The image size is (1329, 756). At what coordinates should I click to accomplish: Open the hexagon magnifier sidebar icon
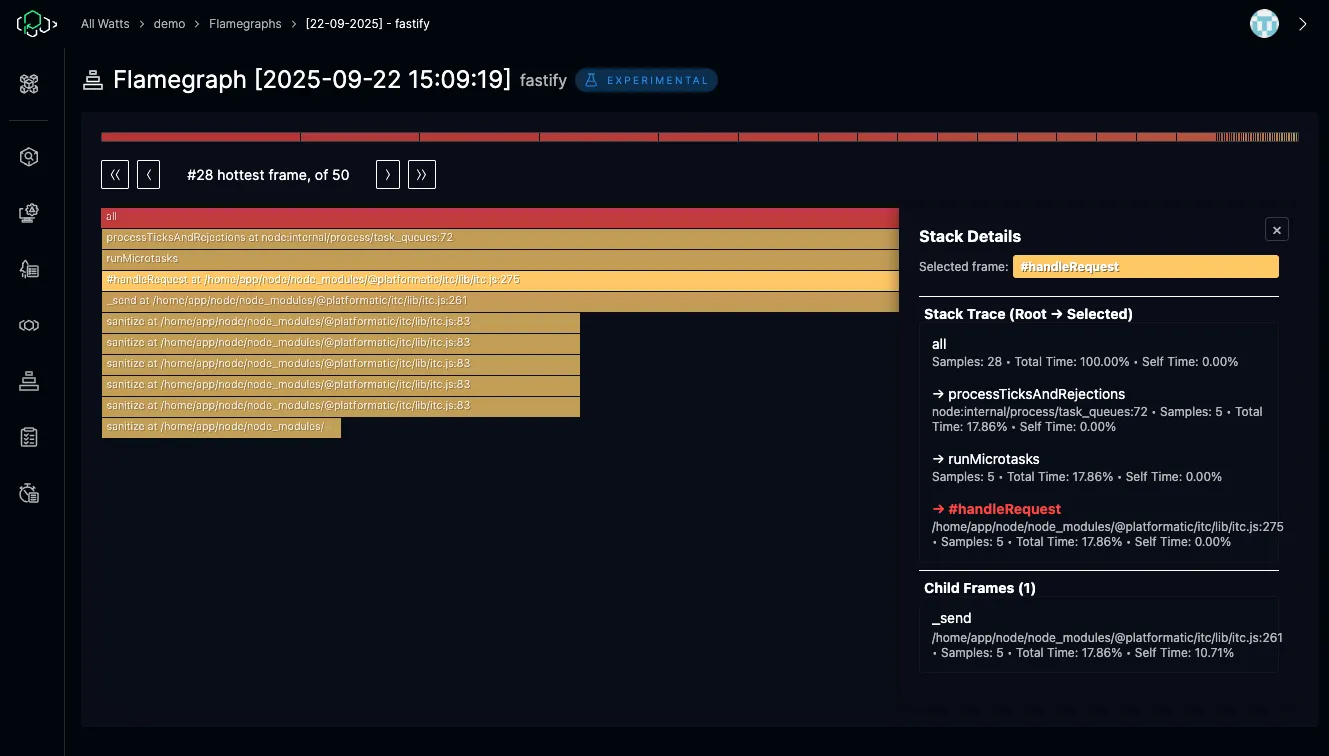[29, 157]
